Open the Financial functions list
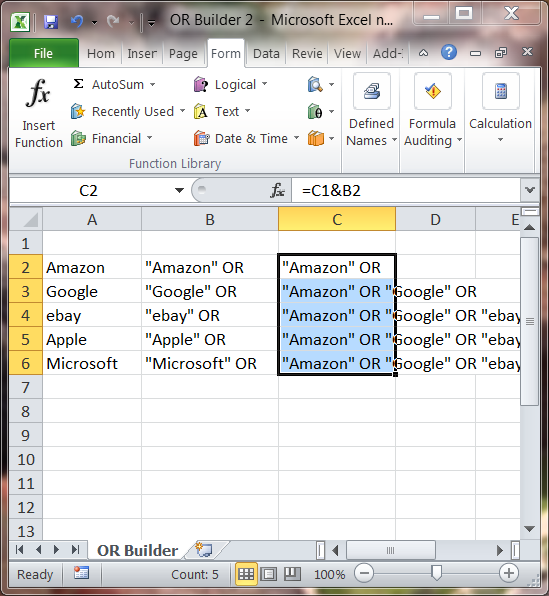 [x=111, y=138]
